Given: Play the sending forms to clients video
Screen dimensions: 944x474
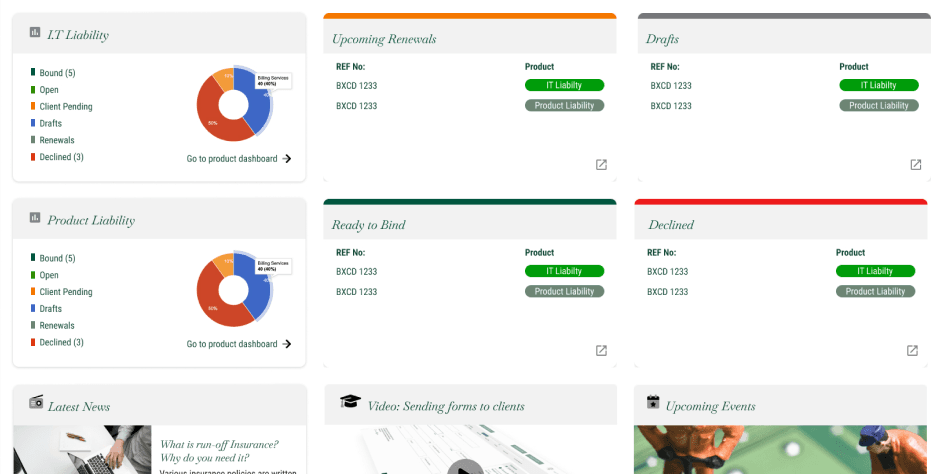Looking at the screenshot, I should 464,467.
